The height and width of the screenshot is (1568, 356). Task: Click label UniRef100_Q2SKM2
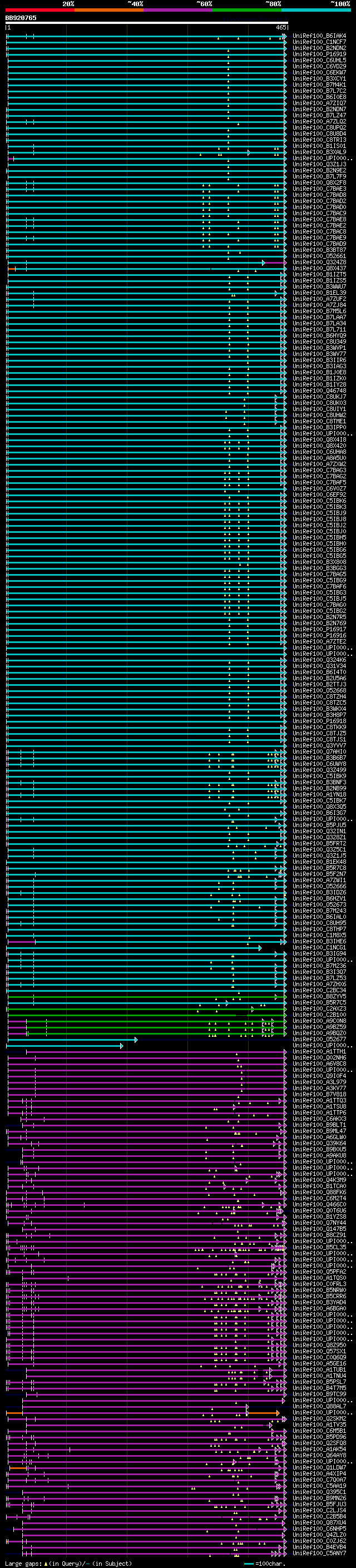click(319, 1419)
